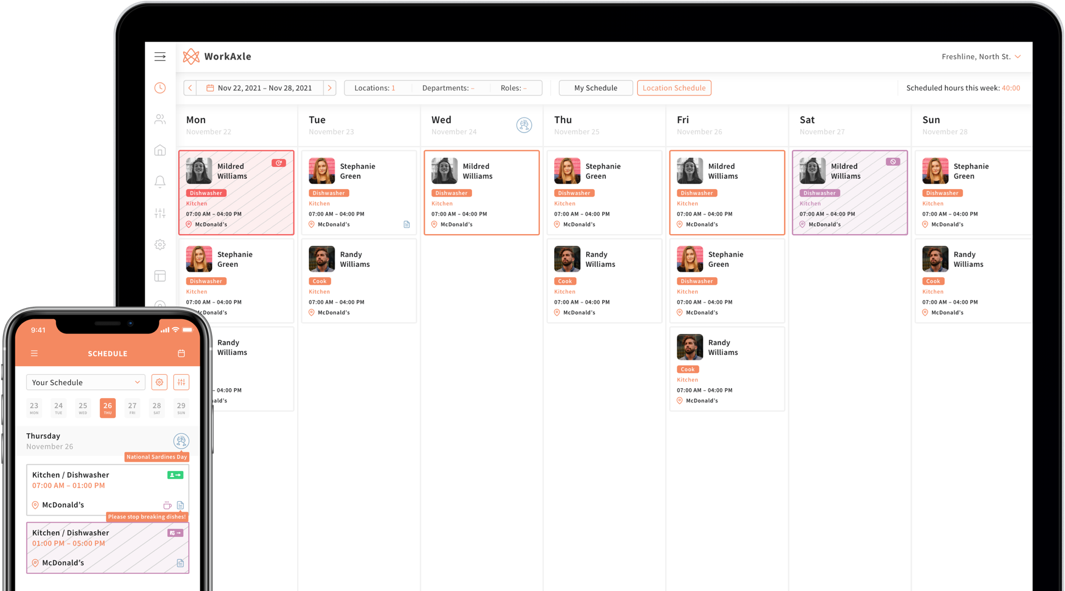1065x591 pixels.
Task: Open the hamburger menu beside the WorkAxle logo
Action: pos(160,56)
